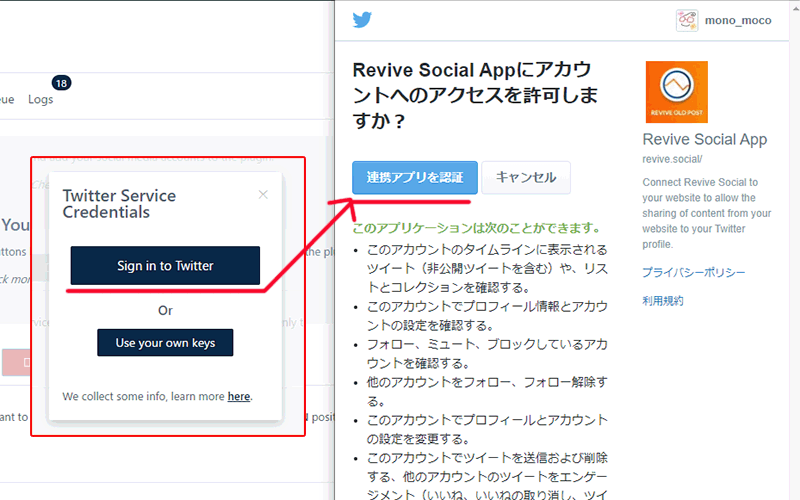
Task: Close the Twitter Service Credentials dialog
Action: point(263,195)
